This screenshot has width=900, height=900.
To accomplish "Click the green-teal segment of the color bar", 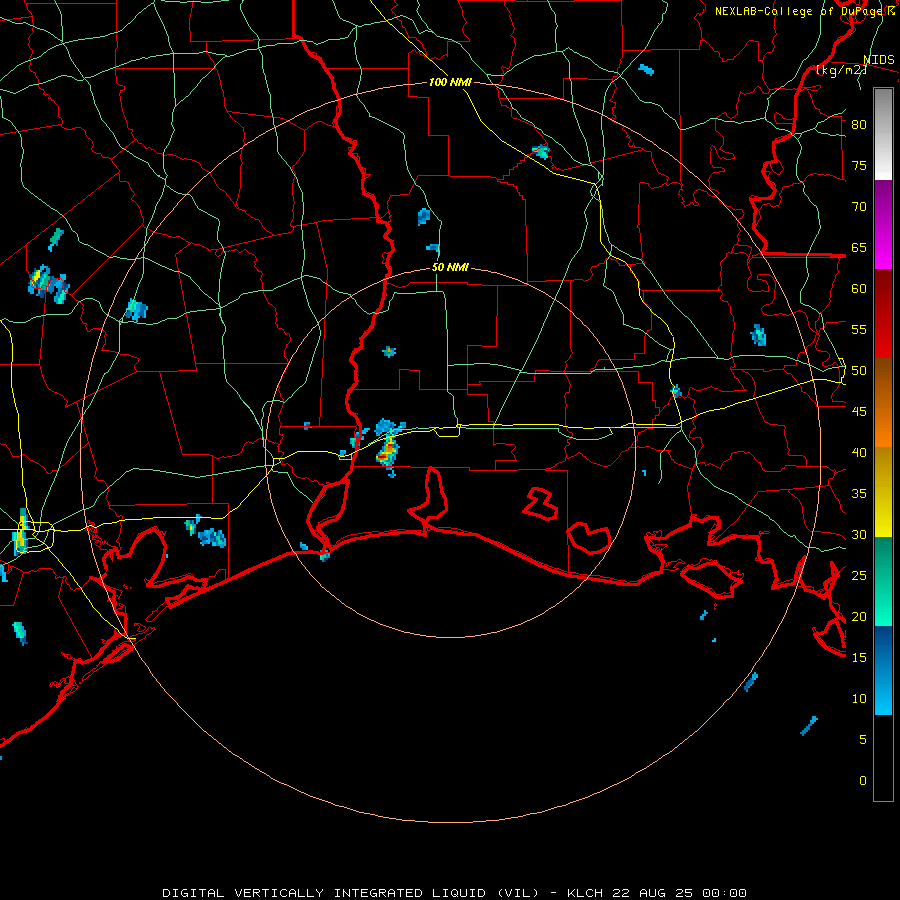I will tap(883, 581).
